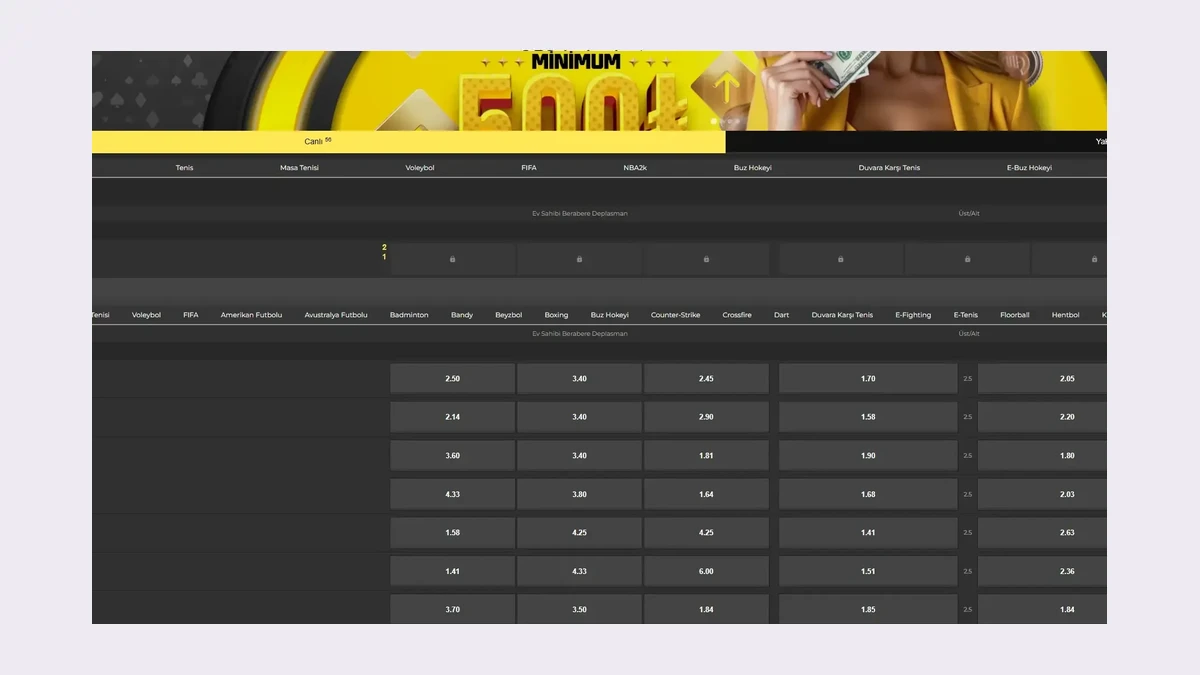Click the third lock icon in the live row
This screenshot has width=1200, height=675.
pos(706,259)
